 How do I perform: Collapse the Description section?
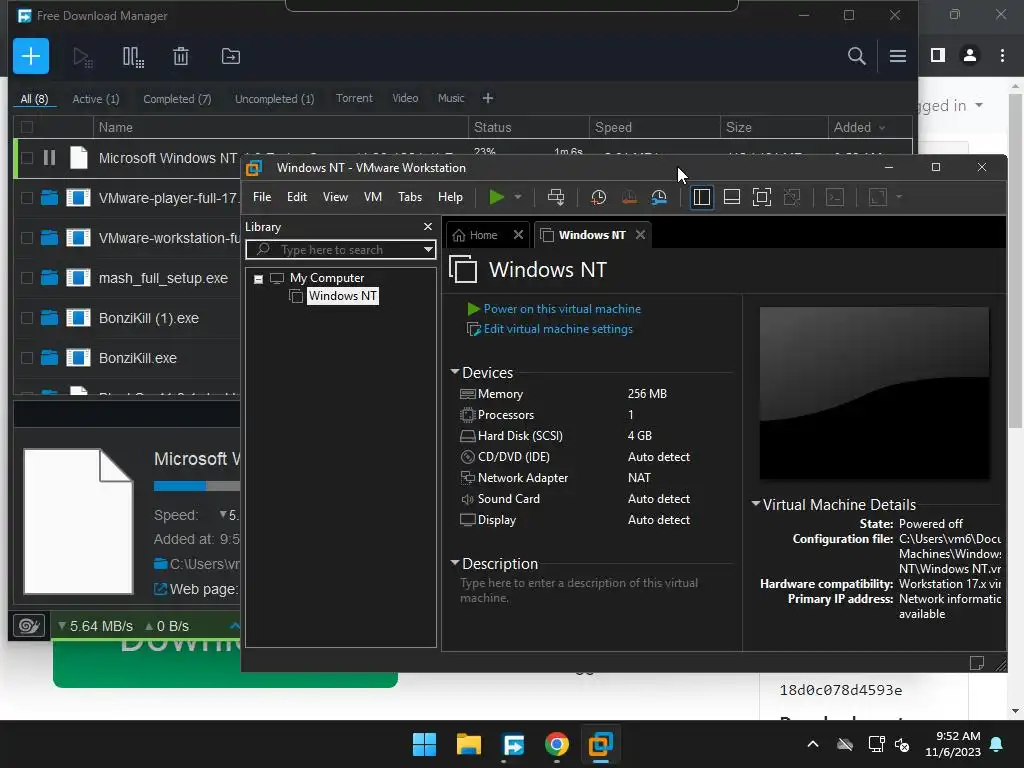(x=455, y=562)
